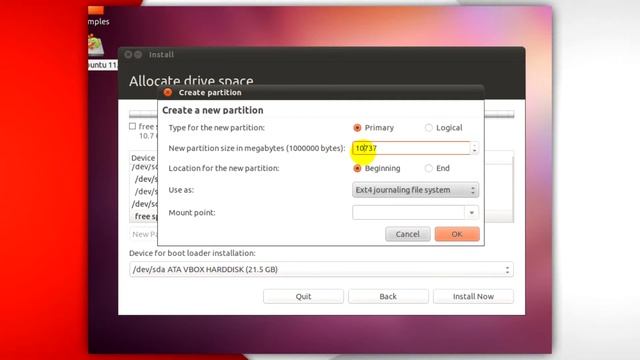Viewport: 640px width, 360px height.
Task: Choose End as the partition location
Action: (428, 168)
